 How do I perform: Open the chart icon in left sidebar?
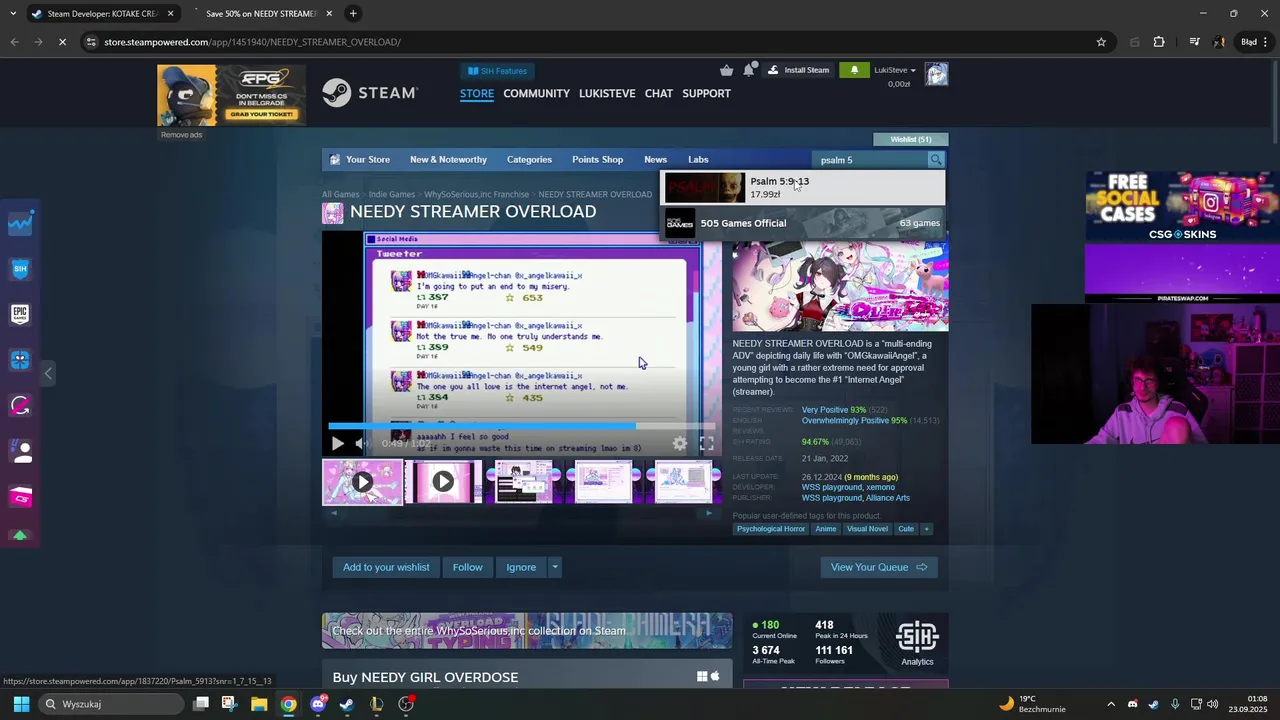tap(20, 223)
